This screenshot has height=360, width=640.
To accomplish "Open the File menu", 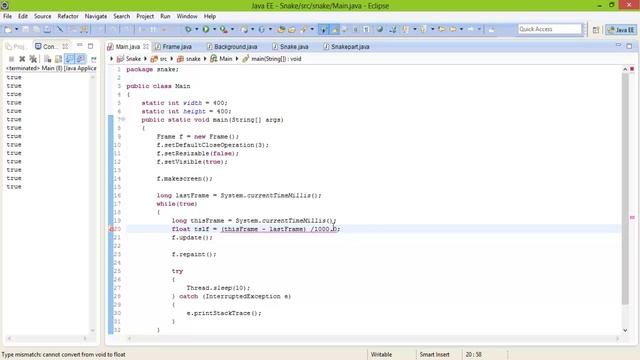I will pos(7,16).
